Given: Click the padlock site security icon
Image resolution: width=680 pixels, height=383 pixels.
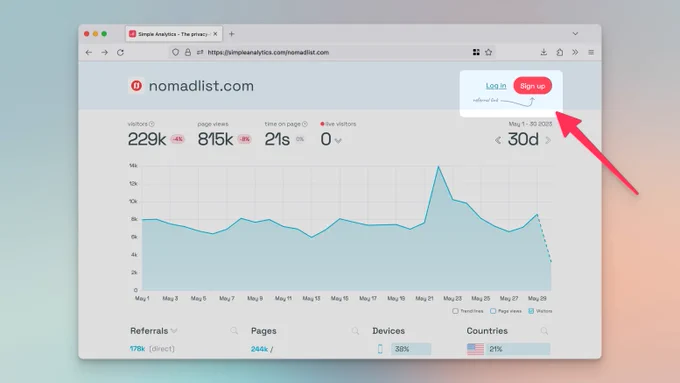Looking at the screenshot, I should click(188, 52).
